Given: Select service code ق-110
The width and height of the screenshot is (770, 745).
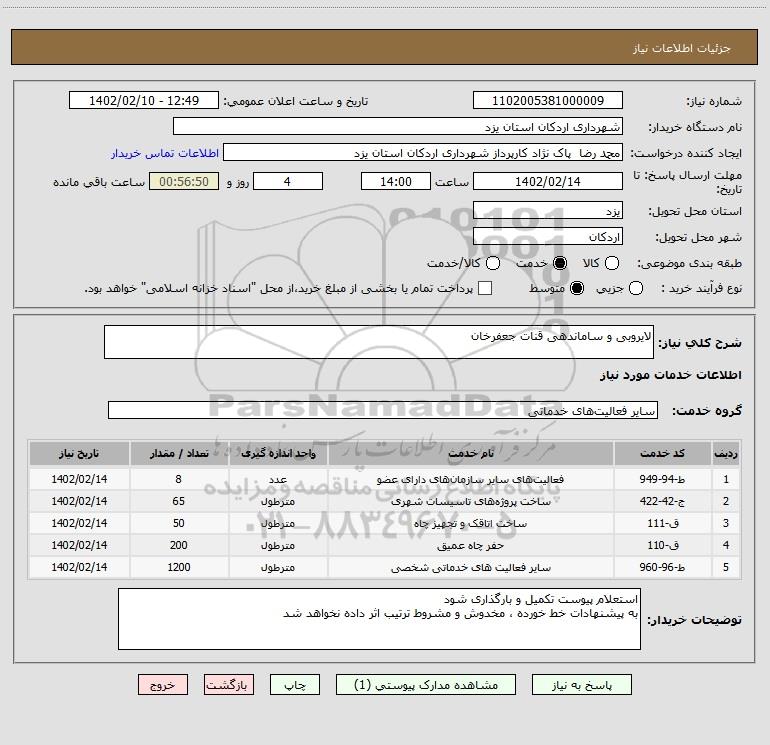Looking at the screenshot, I should pyautogui.click(x=662, y=545).
